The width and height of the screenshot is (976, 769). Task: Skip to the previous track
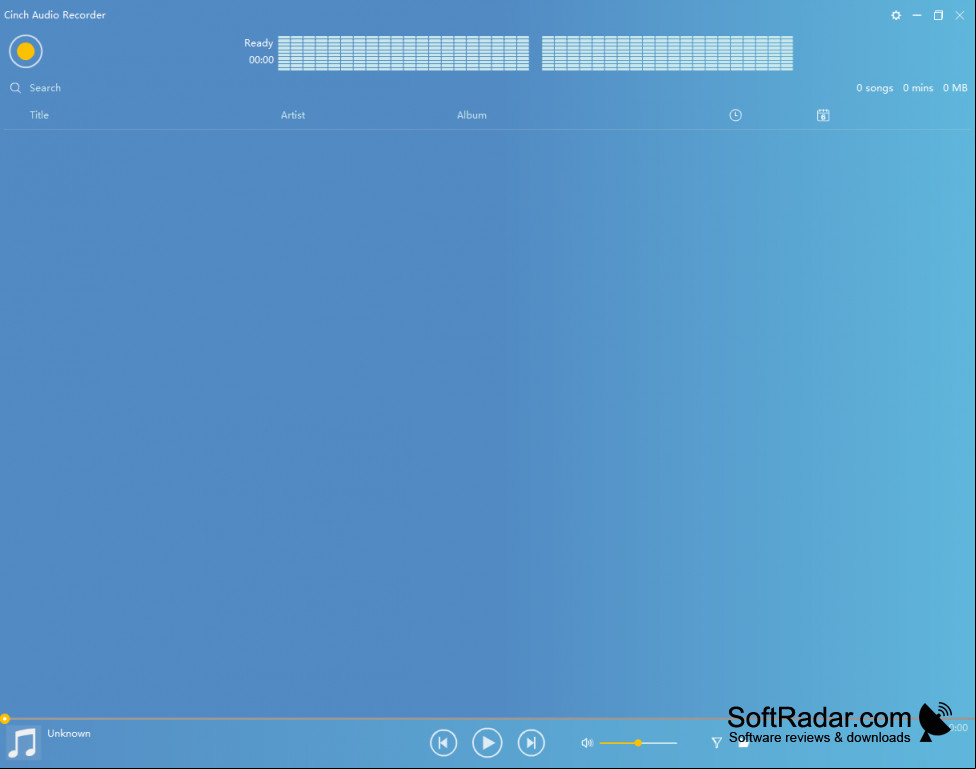(443, 743)
